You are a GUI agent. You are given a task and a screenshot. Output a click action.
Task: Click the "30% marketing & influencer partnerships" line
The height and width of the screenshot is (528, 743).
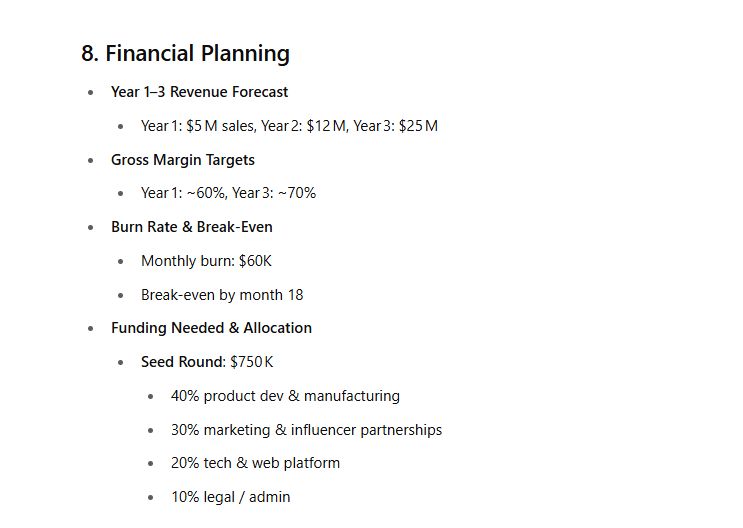pos(306,430)
